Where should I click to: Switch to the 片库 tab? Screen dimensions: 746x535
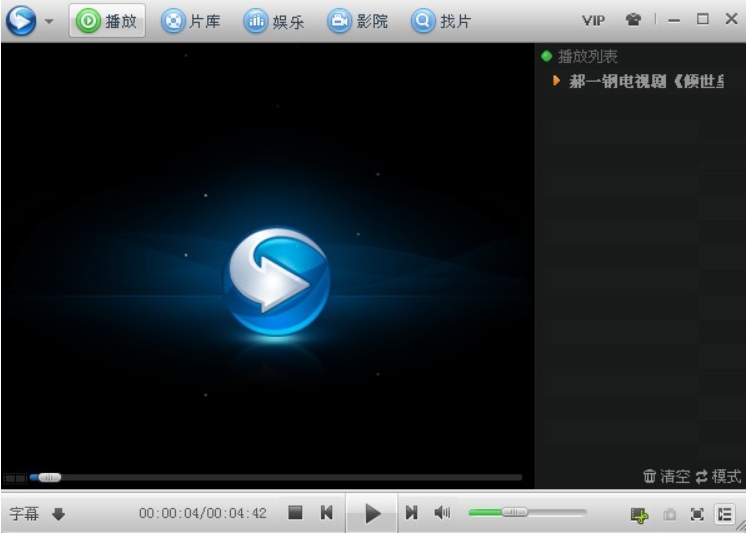191,20
